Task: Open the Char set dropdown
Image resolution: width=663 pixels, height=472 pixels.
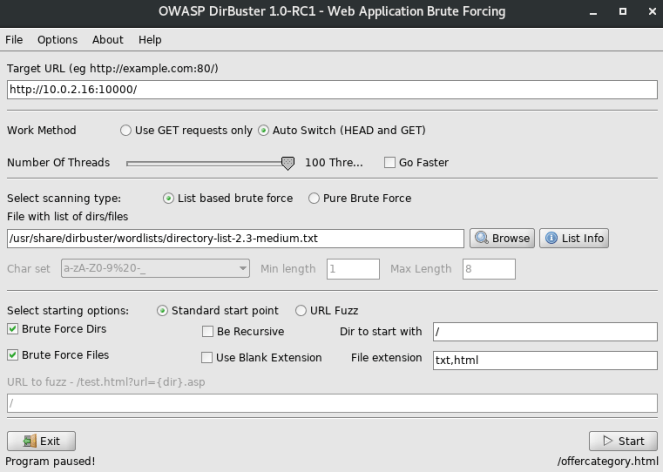Action: click(x=155, y=269)
